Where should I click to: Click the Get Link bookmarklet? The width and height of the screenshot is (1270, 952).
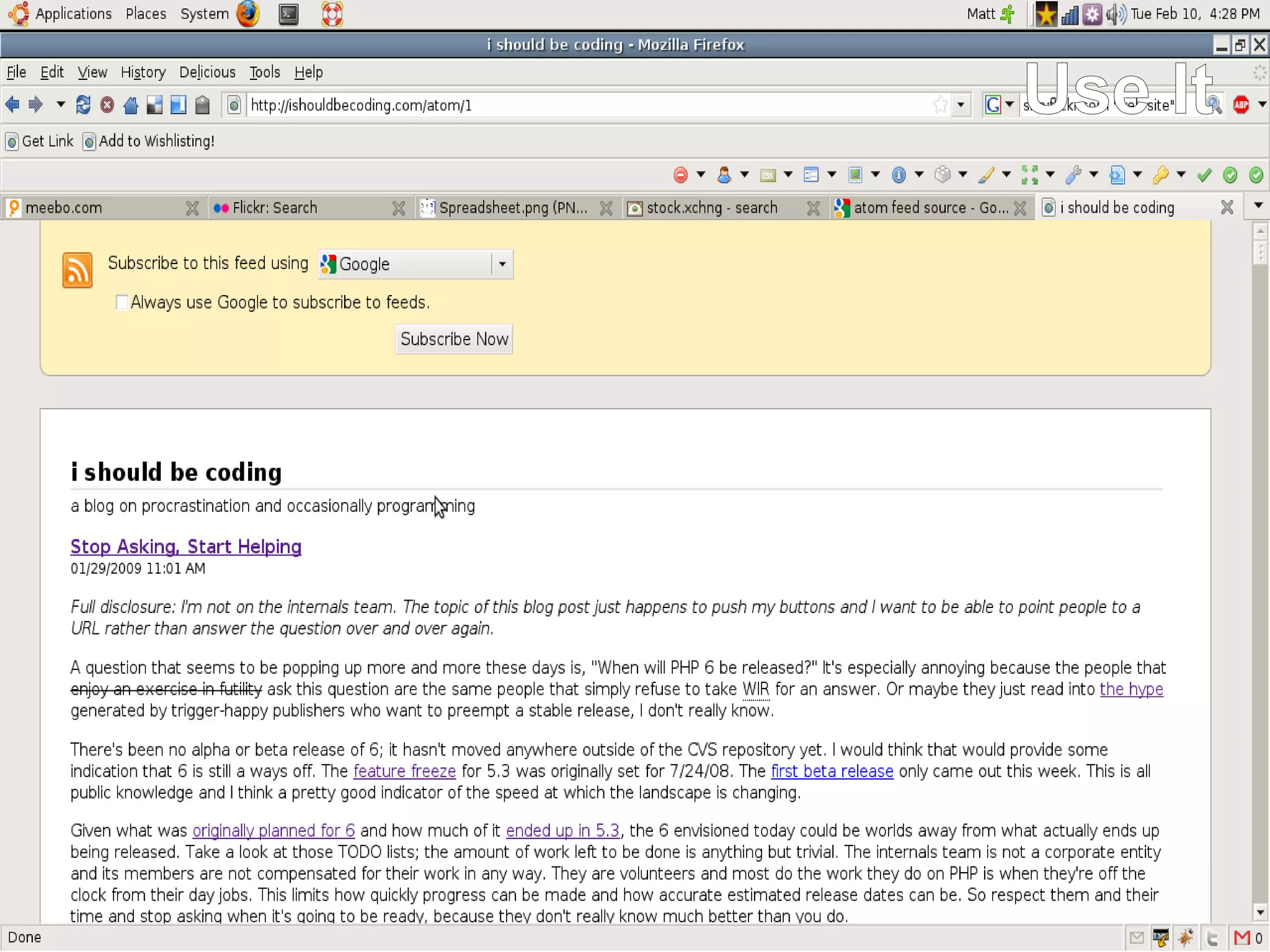(x=40, y=141)
